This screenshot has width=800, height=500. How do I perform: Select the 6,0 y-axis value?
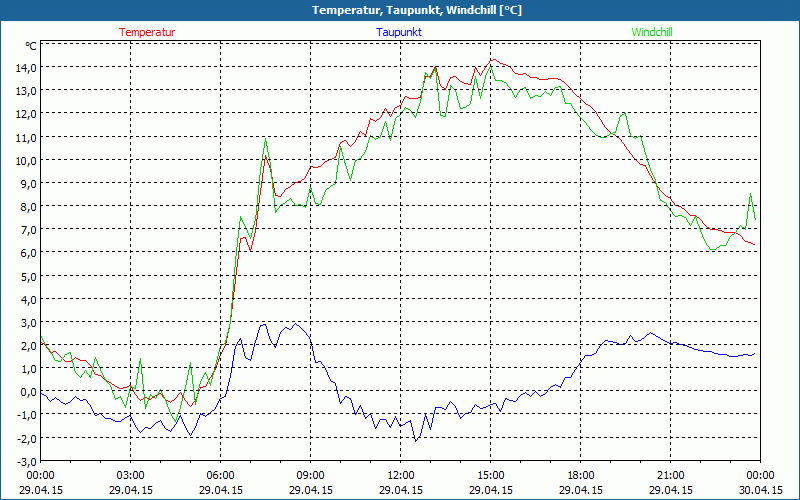click(x=27, y=254)
